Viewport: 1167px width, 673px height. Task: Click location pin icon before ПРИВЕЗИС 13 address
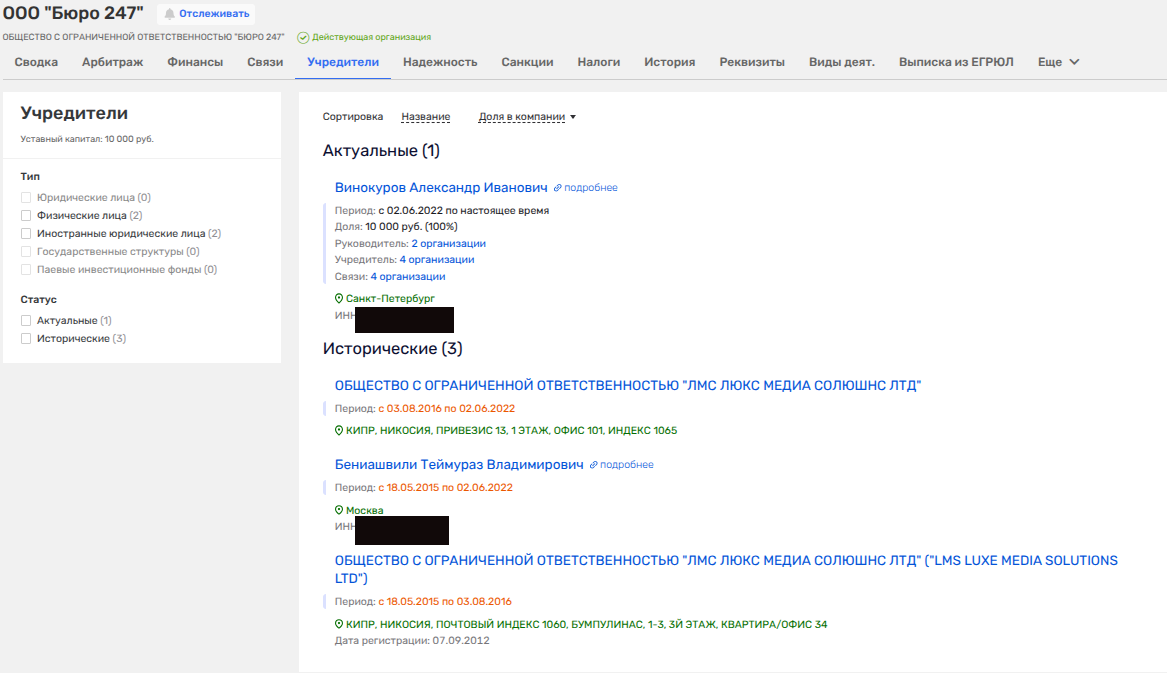[339, 431]
